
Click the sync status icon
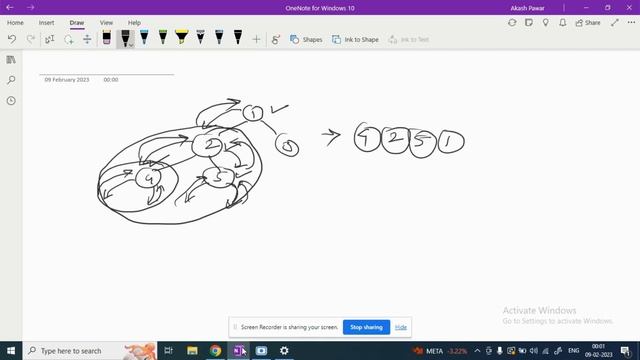click(x=512, y=23)
